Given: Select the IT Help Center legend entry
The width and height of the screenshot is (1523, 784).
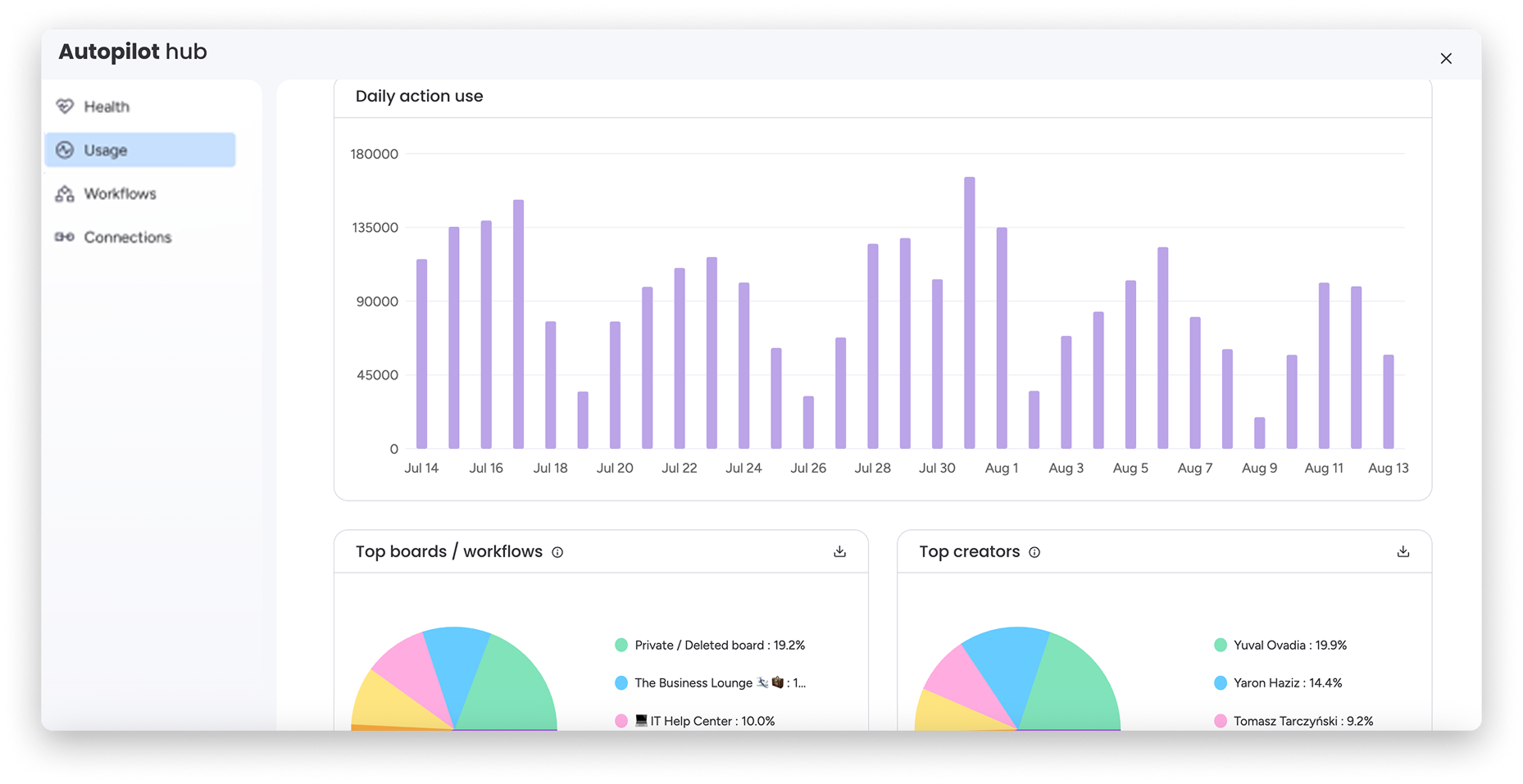Looking at the screenshot, I should pos(703,721).
